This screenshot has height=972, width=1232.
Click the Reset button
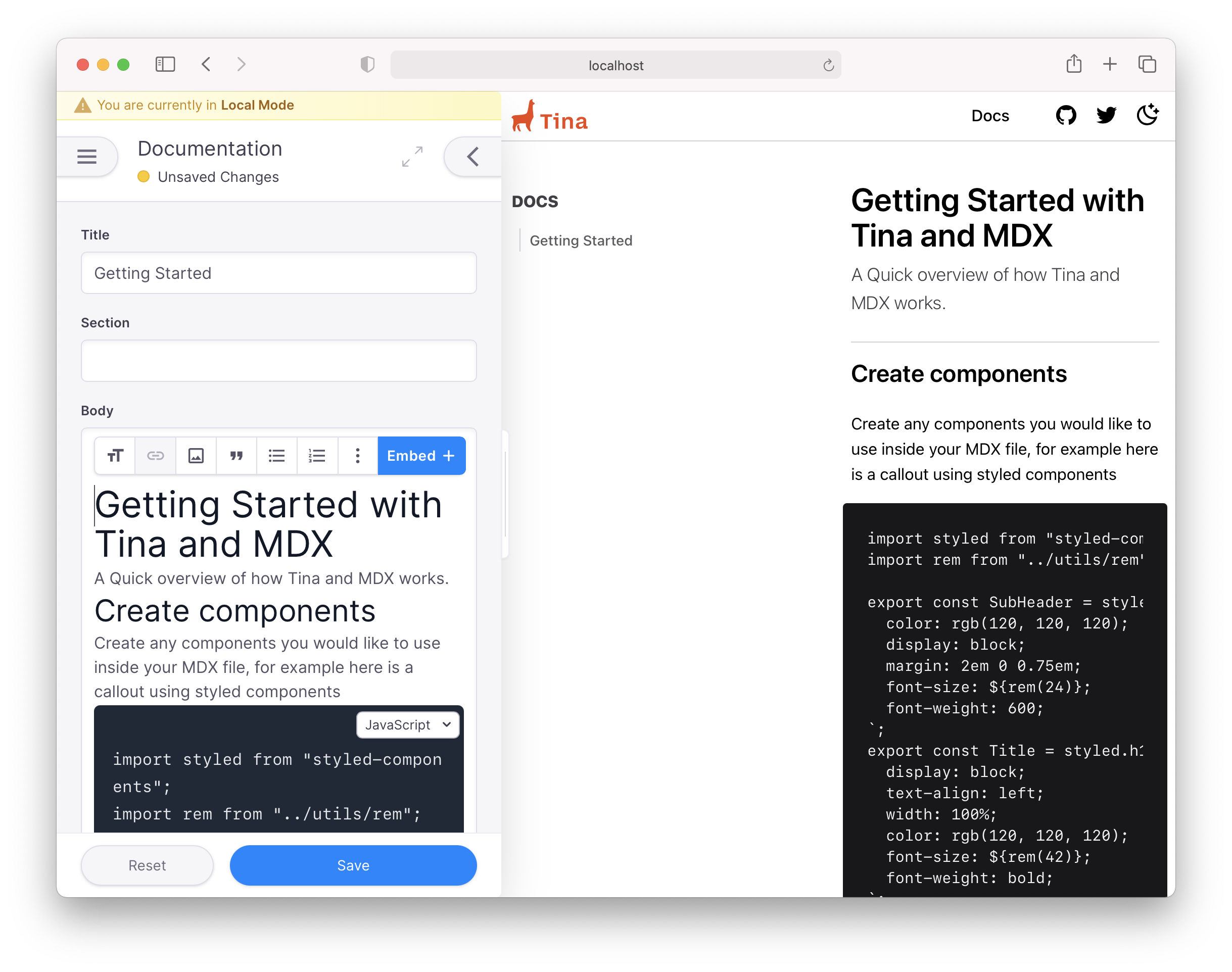point(147,865)
